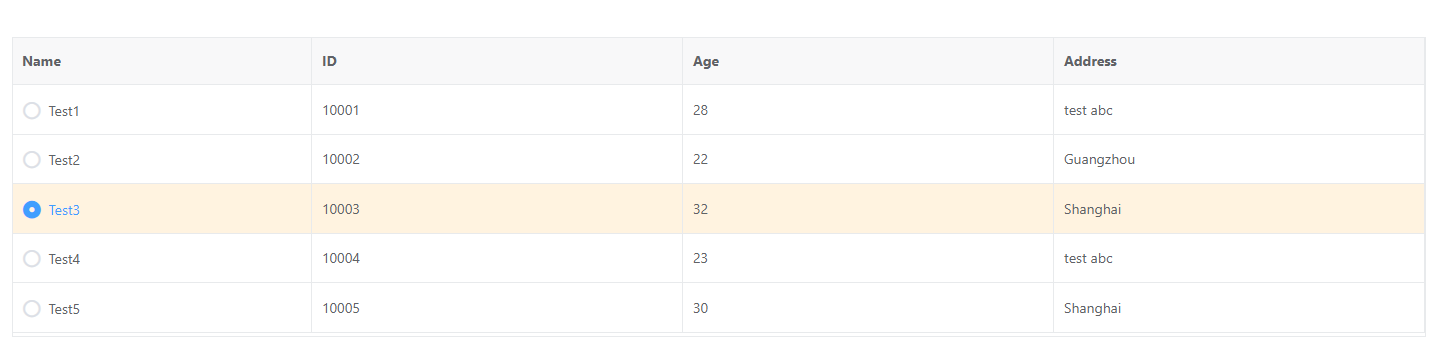The image size is (1447, 361).
Task: Click the highlighted ID cell 10003
Action: point(497,209)
